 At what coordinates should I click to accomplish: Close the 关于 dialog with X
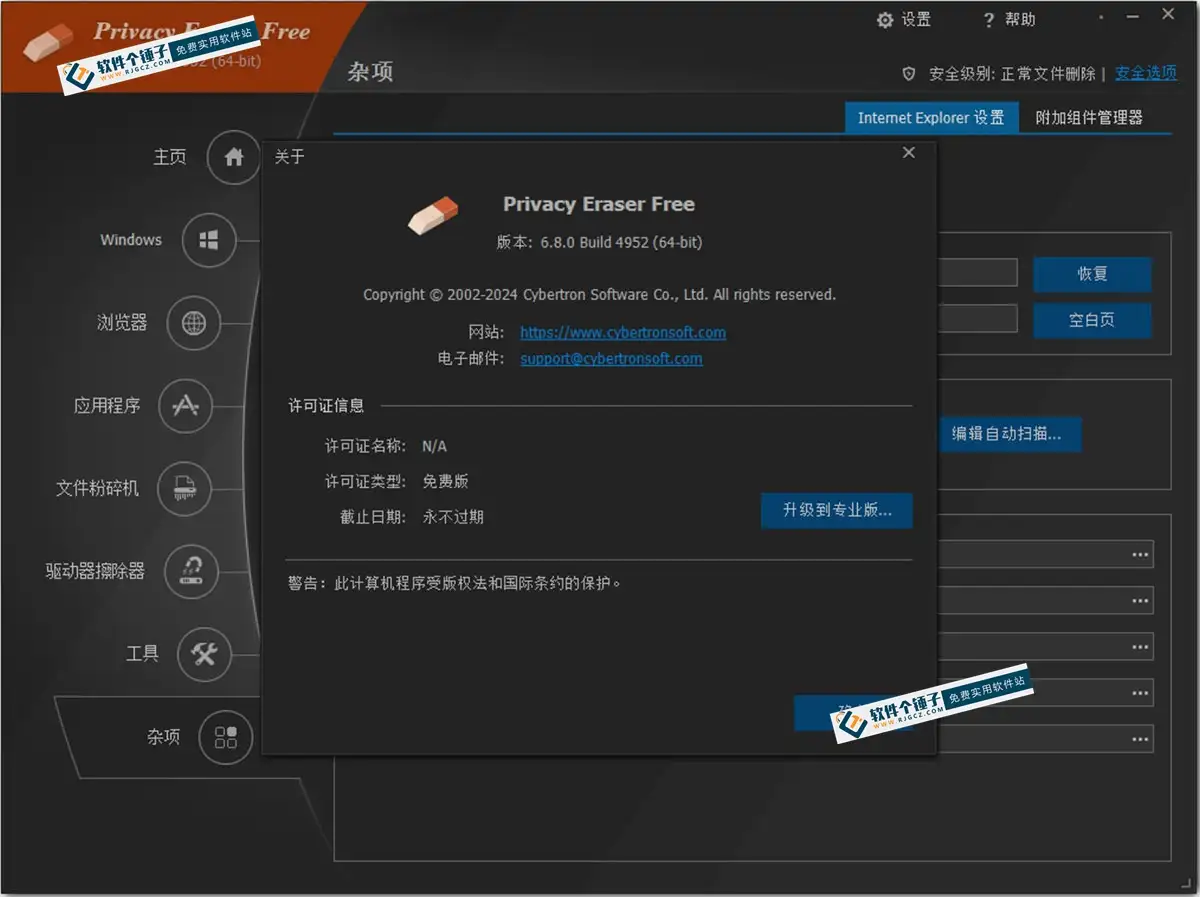[908, 153]
